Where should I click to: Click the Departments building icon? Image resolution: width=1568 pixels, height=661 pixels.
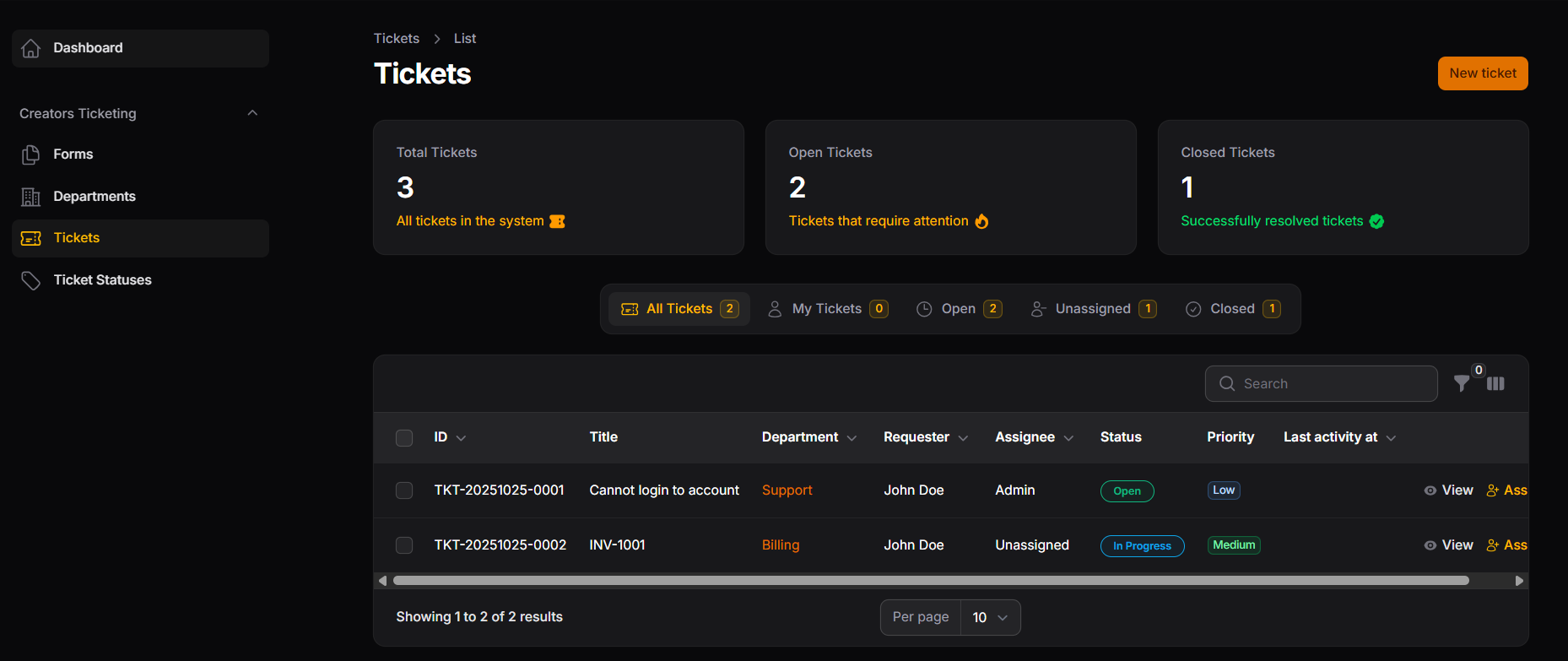click(31, 197)
